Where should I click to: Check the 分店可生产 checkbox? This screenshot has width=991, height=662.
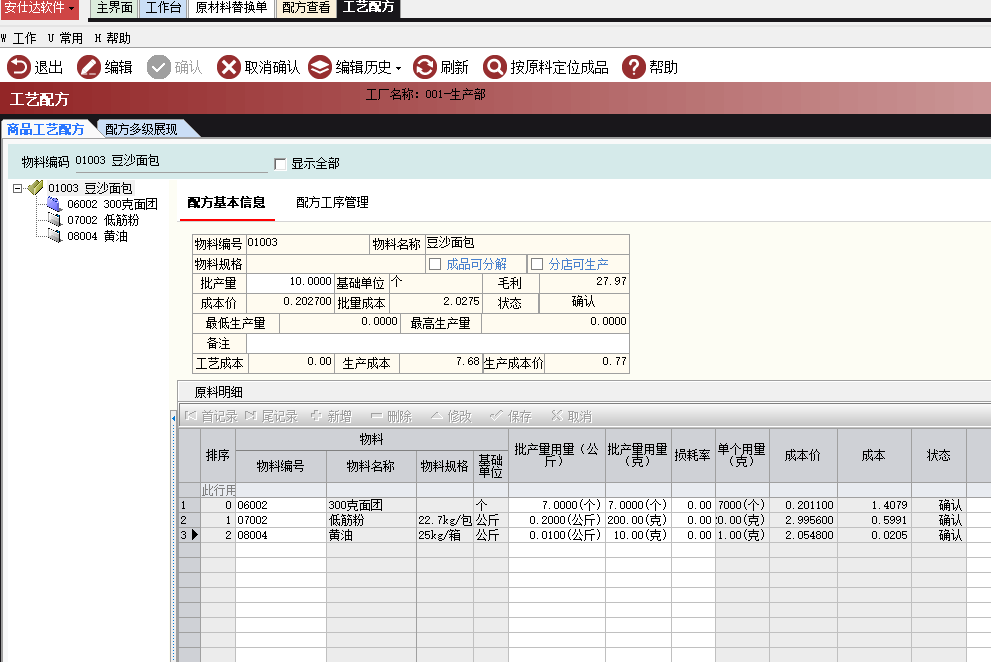pos(537,264)
